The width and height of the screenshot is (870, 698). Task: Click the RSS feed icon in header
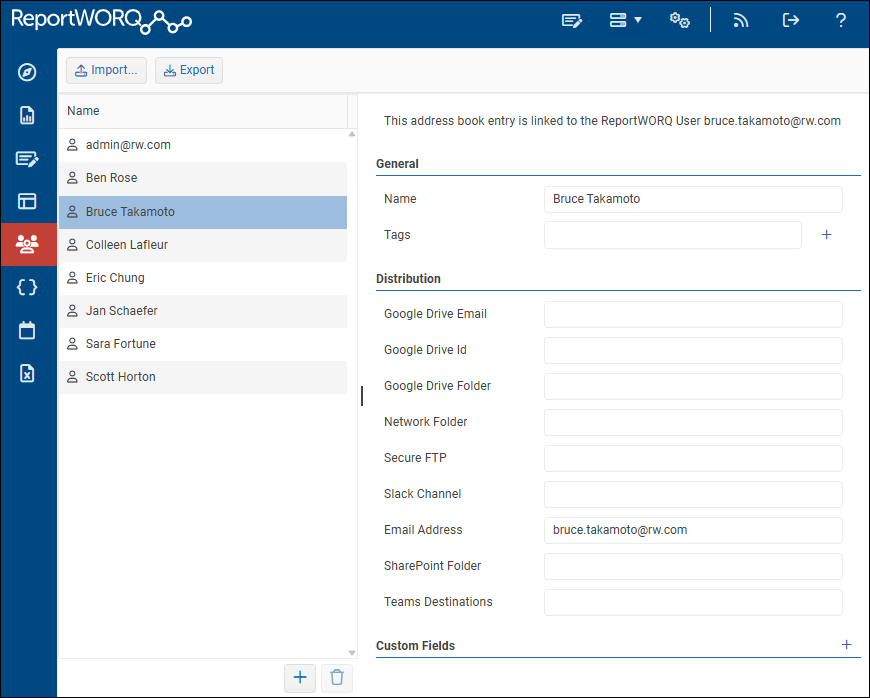point(741,20)
